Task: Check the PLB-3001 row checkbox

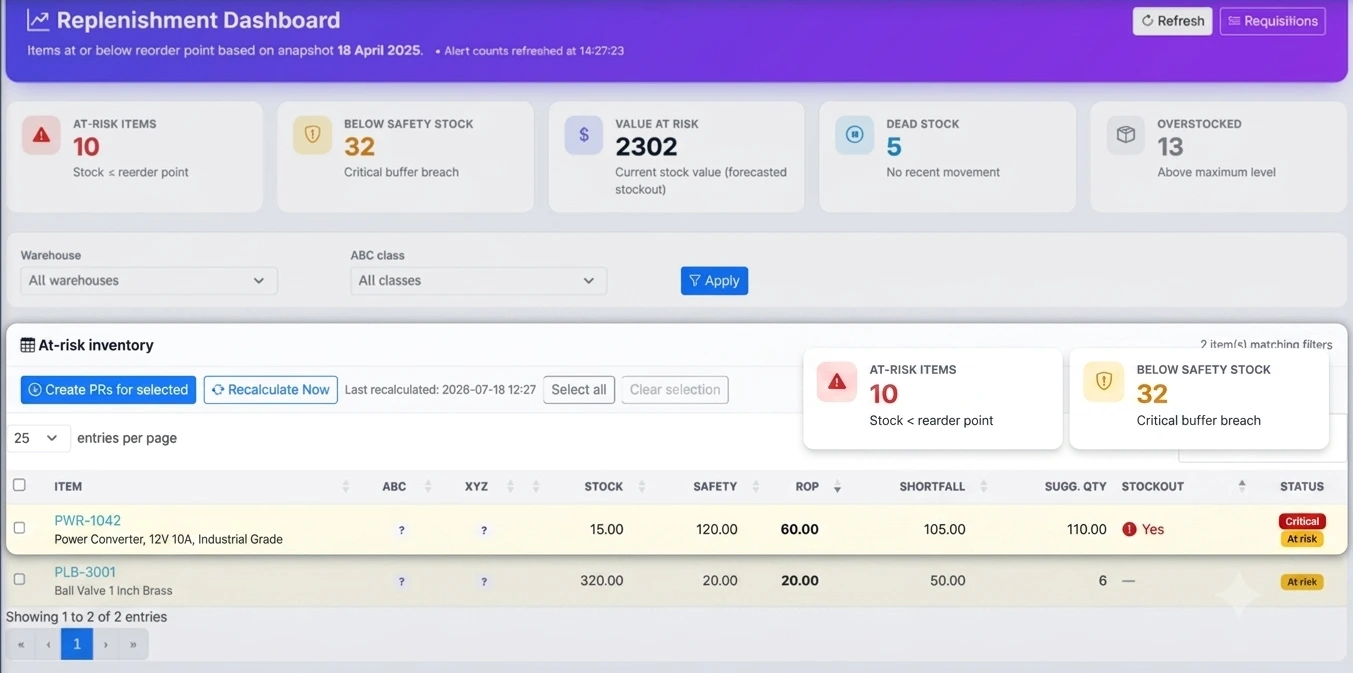Action: point(19,578)
